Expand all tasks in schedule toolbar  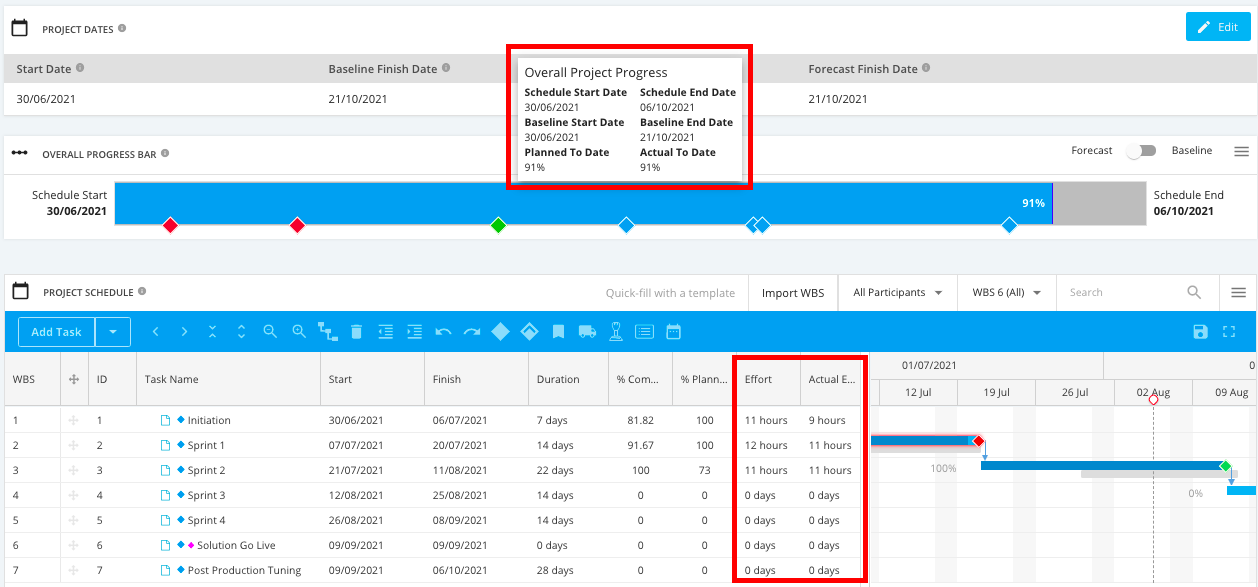(x=241, y=331)
